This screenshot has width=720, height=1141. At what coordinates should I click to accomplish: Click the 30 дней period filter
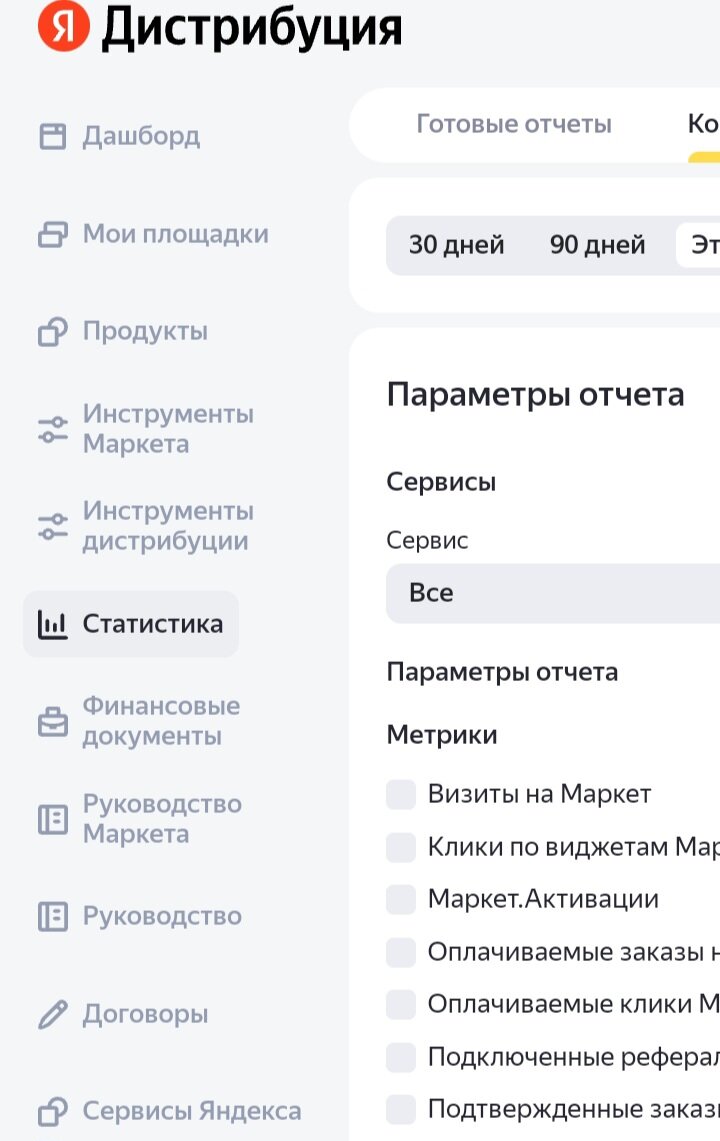pos(455,244)
